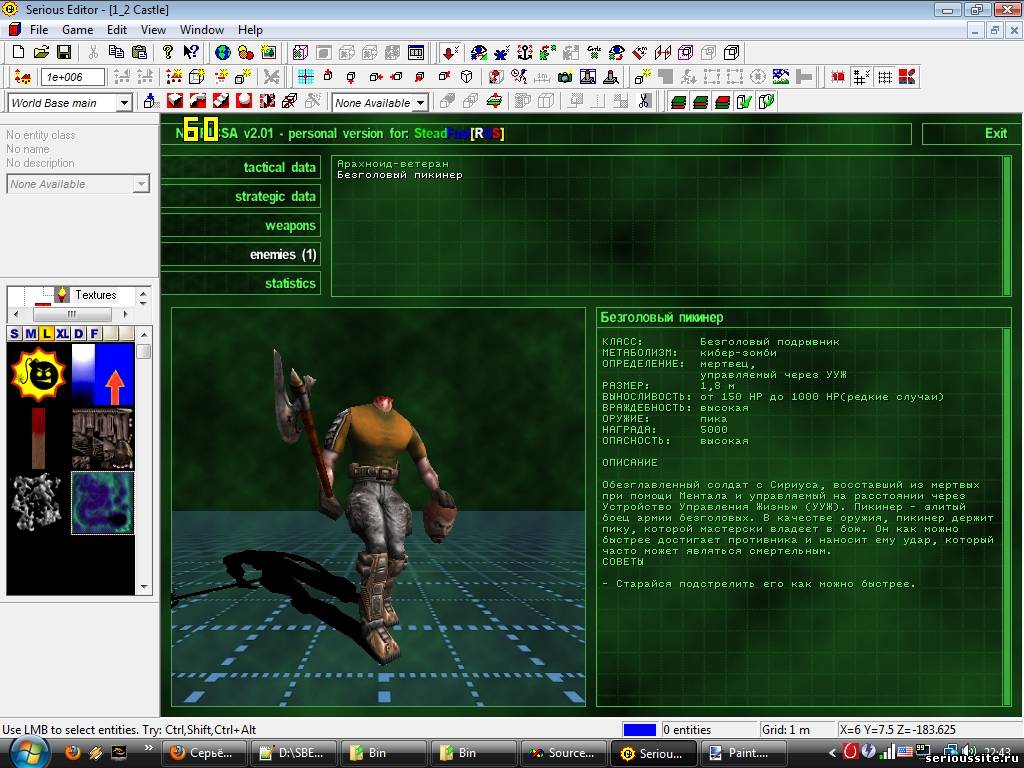Viewport: 1024px width, 768px height.
Task: Click the red house entities icon
Action: point(23,77)
